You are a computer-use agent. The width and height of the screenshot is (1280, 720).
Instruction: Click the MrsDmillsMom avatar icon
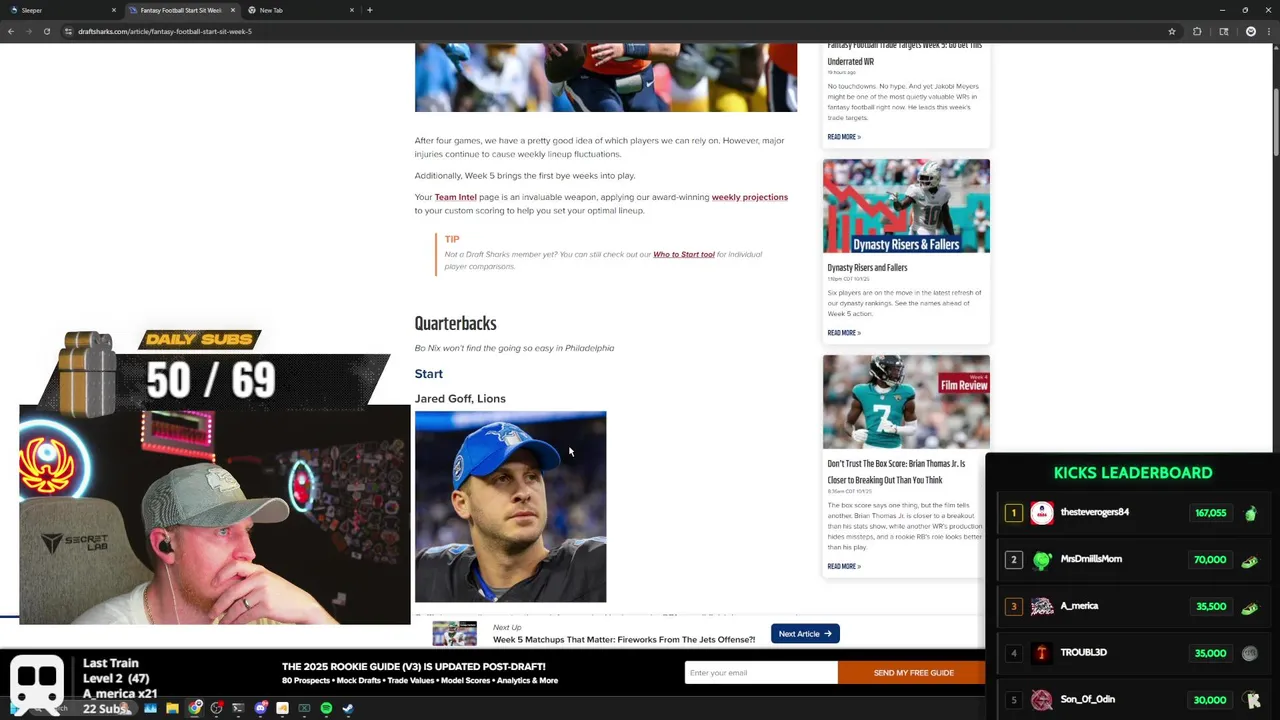coord(1042,560)
